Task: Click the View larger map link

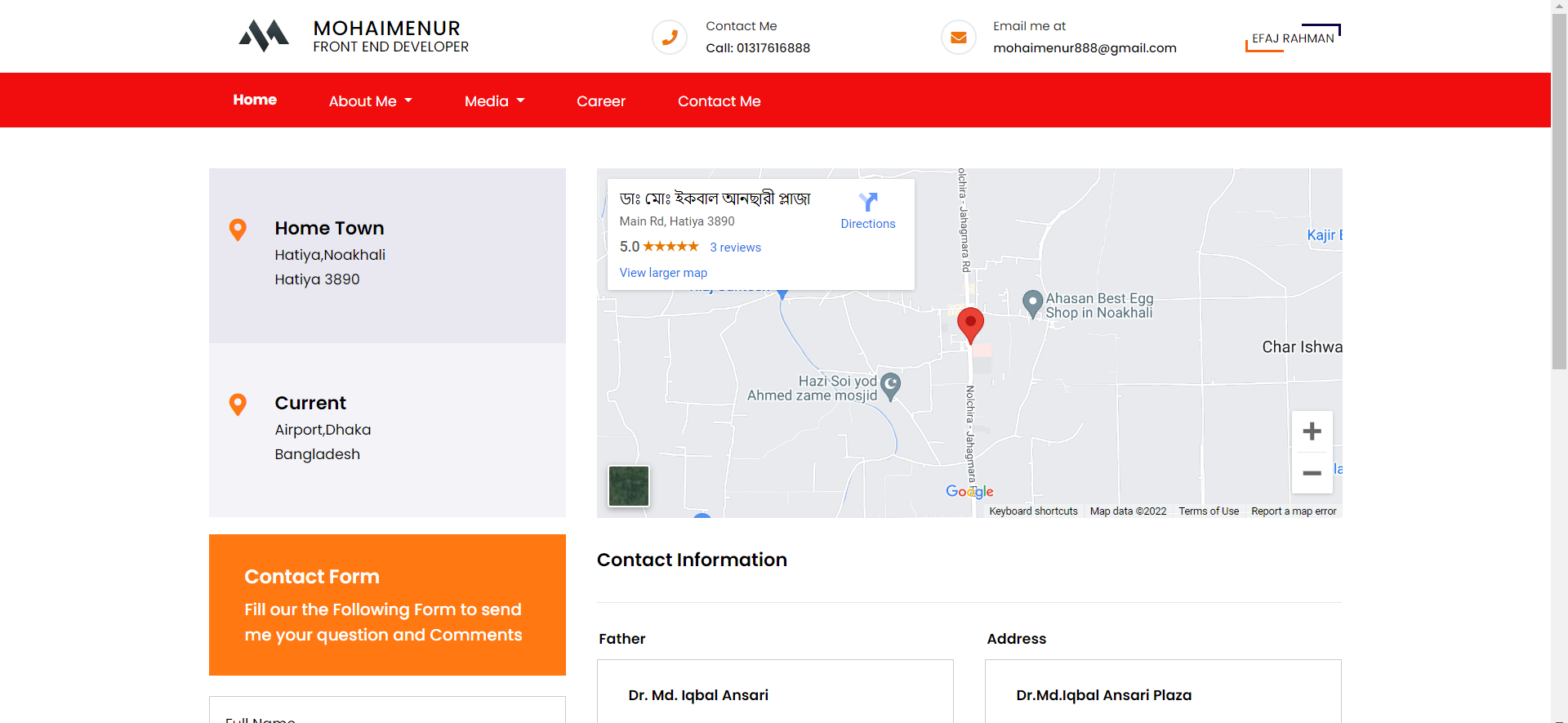Action: point(663,273)
